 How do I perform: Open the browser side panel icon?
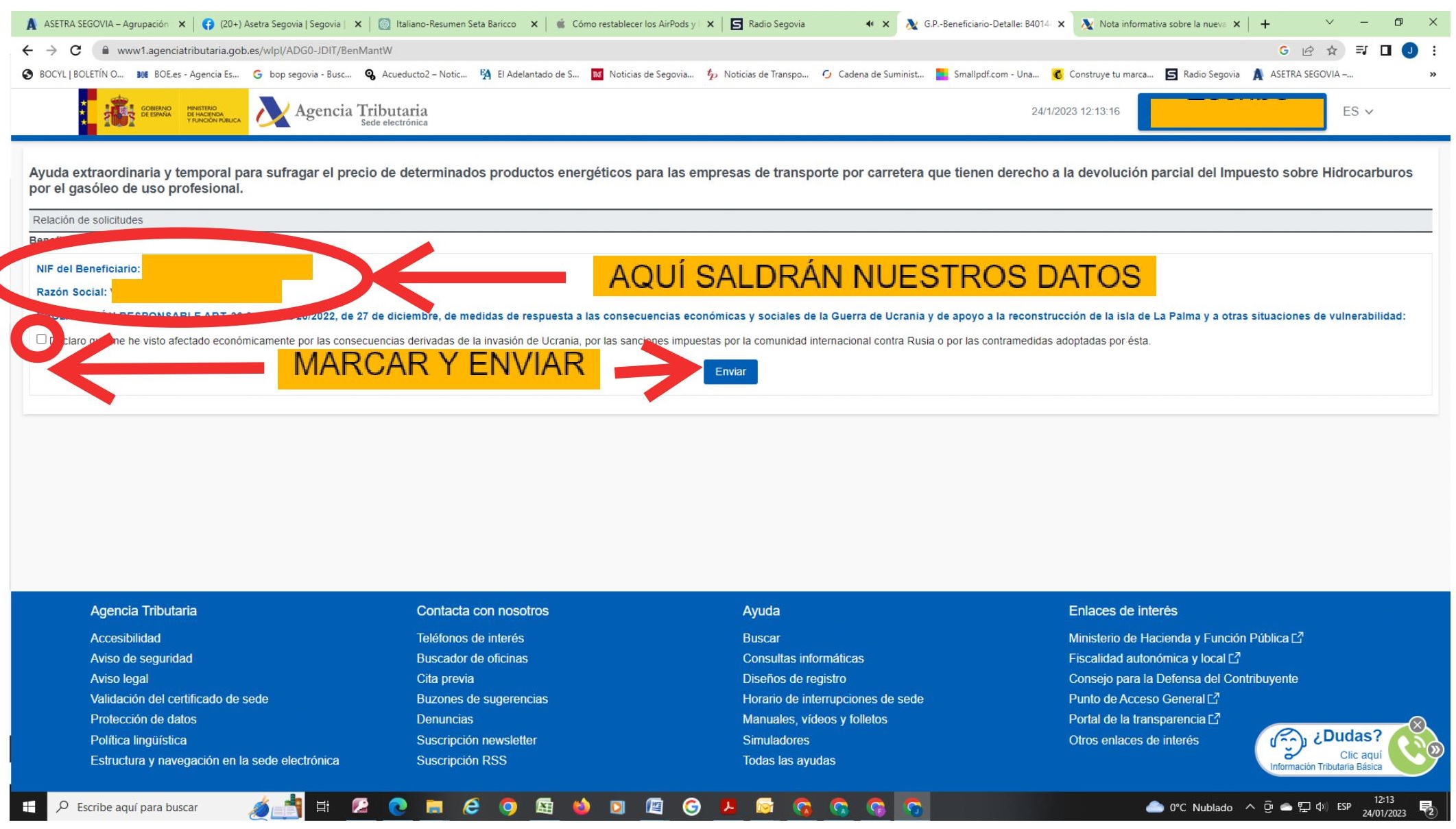point(1385,50)
